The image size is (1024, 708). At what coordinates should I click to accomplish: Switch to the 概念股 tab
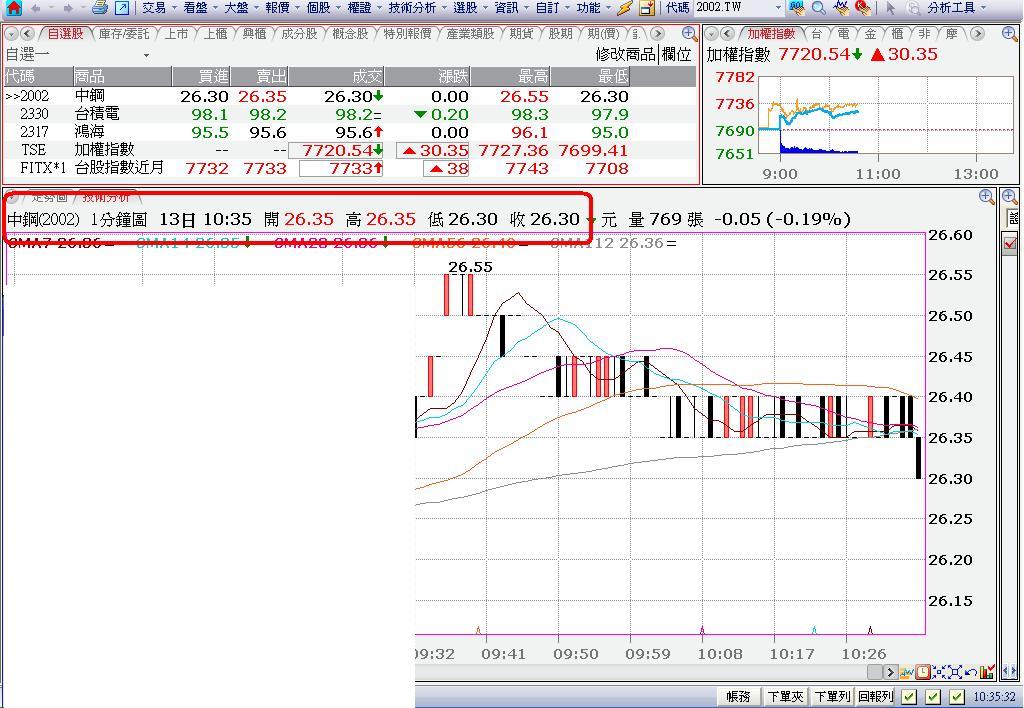(350, 33)
